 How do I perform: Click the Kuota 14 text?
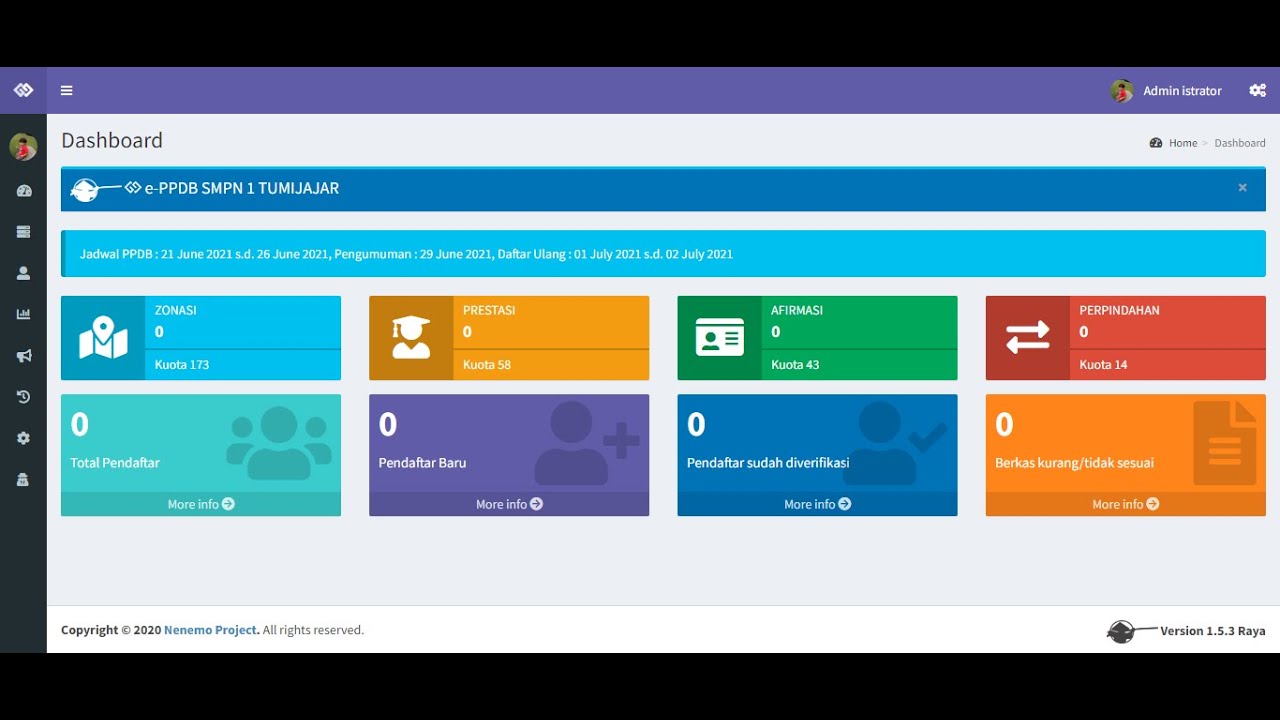[1103, 365]
